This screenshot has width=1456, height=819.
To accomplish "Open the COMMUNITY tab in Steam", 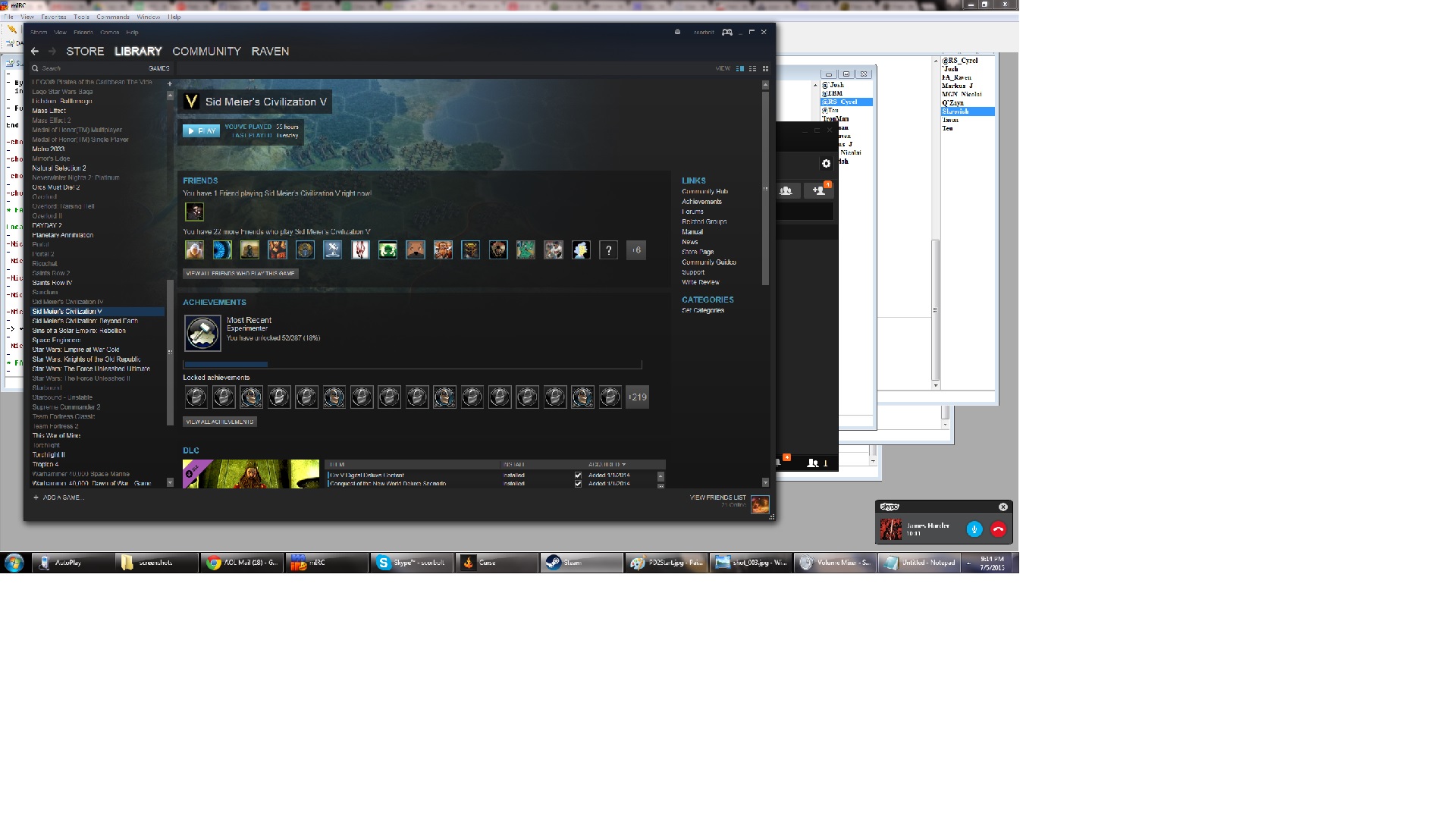I will [206, 51].
